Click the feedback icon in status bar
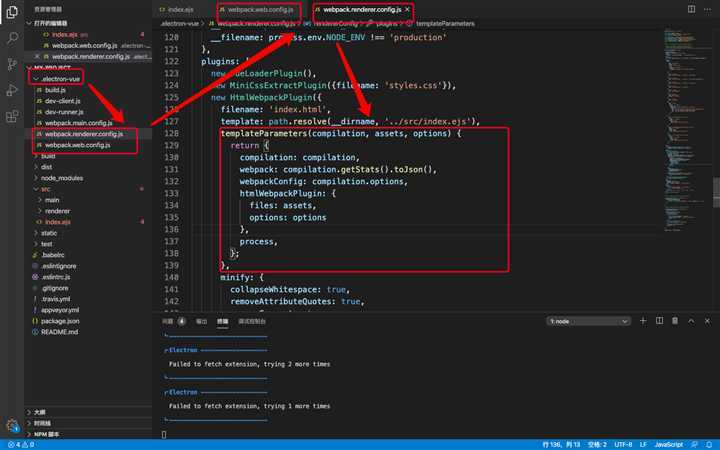Image resolution: width=720 pixels, height=450 pixels. click(694, 444)
